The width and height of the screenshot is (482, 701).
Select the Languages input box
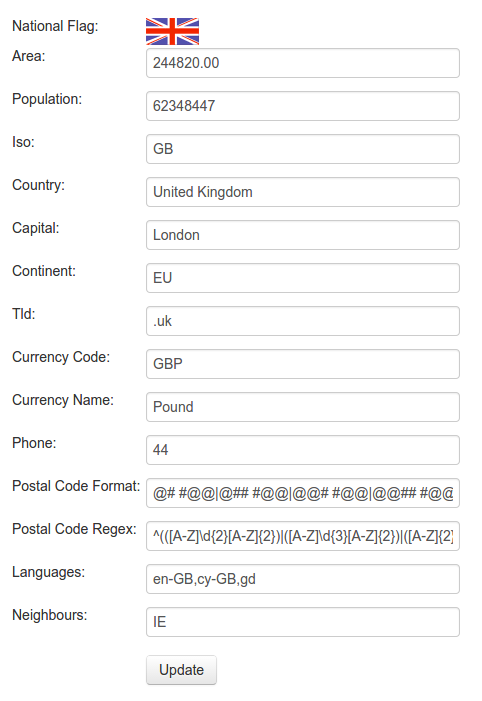(303, 579)
